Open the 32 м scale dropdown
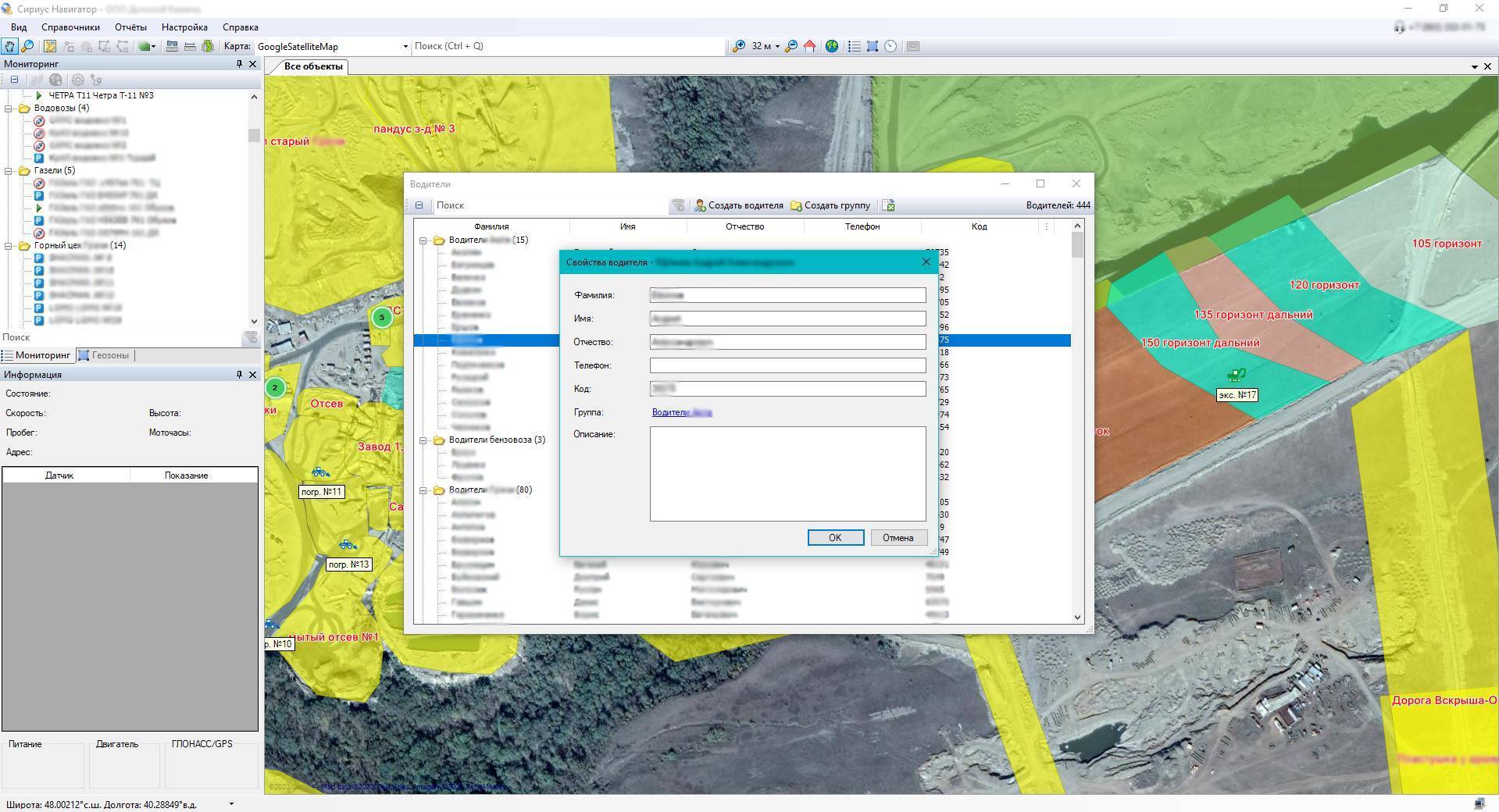 pyautogui.click(x=777, y=47)
